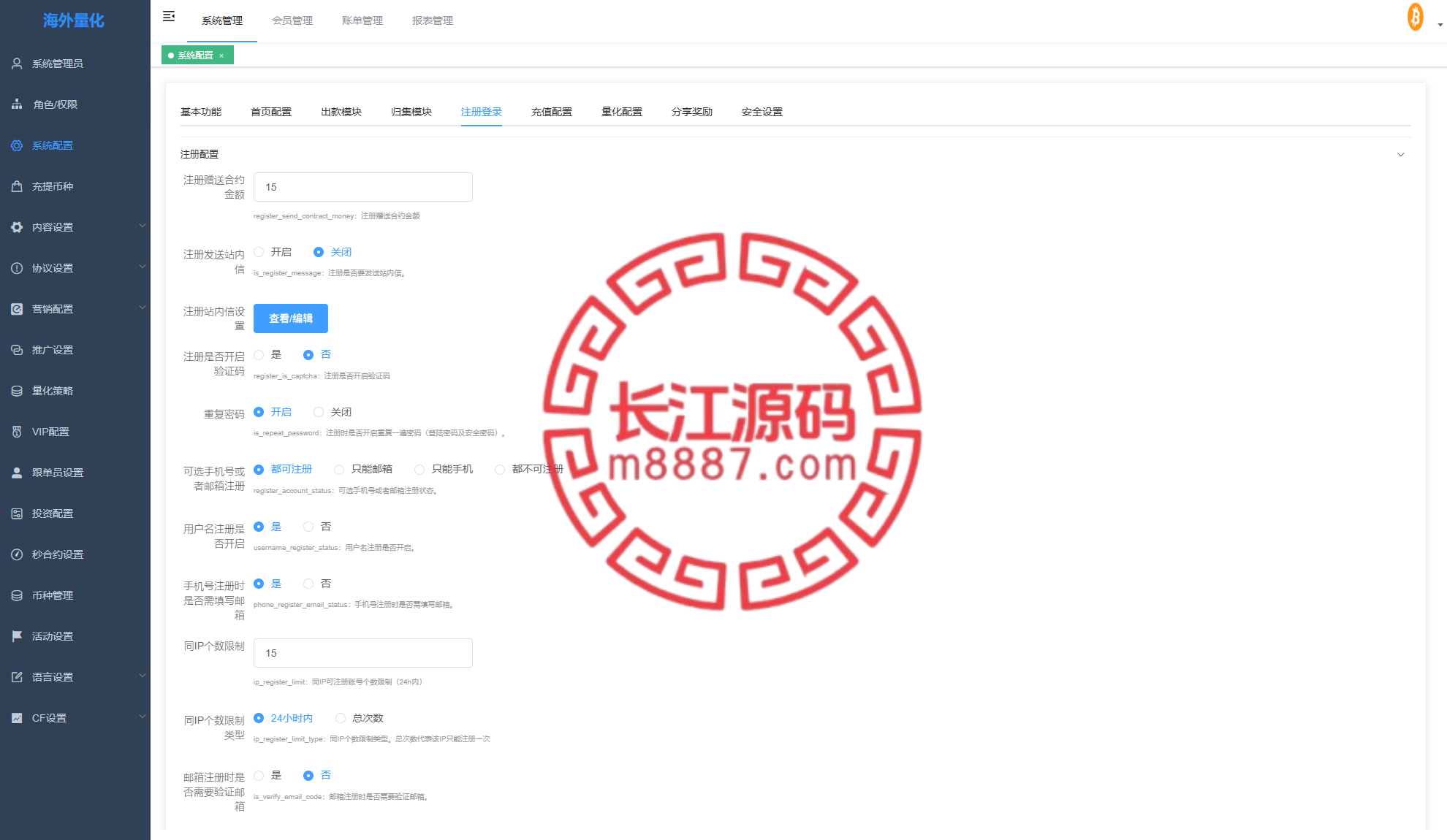
Task: Open the dropdown caret beside avatar
Action: point(1440,25)
